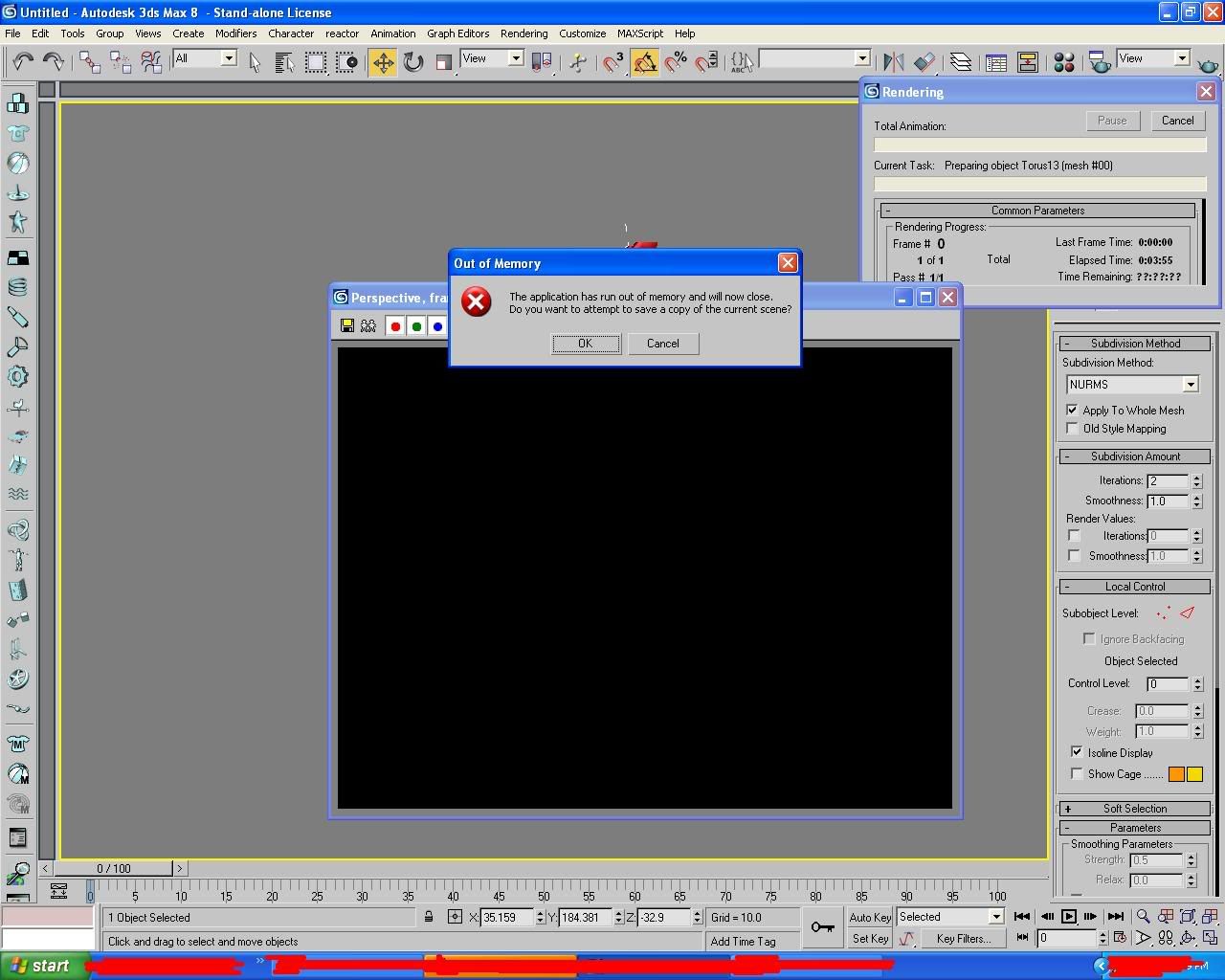Check the Show Cage option
The height and width of the screenshot is (980, 1225).
pos(1077,773)
